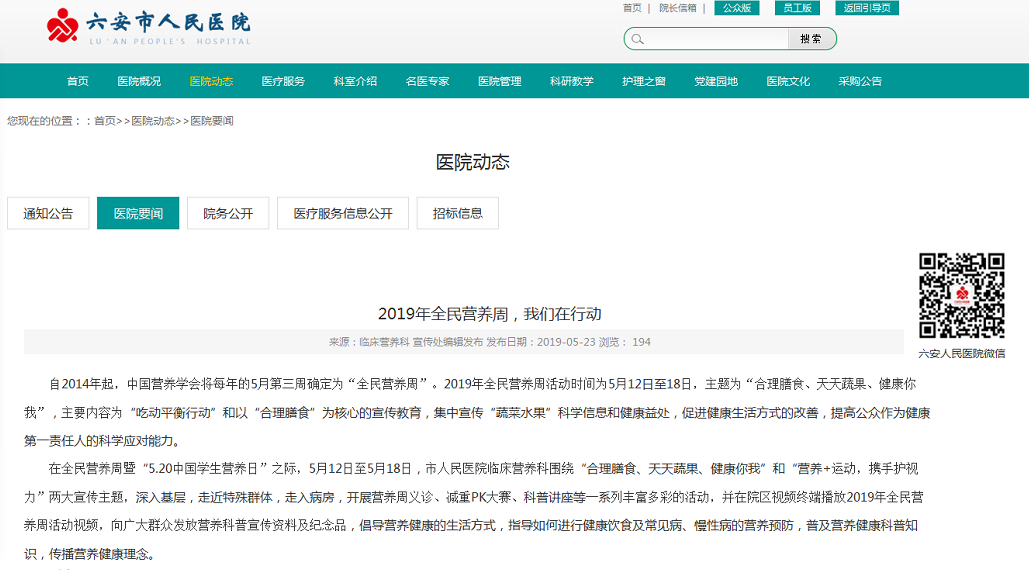Go to 名医专家 in the navigation bar
Image resolution: width=1029 pixels, height=570 pixels.
pyautogui.click(x=427, y=81)
